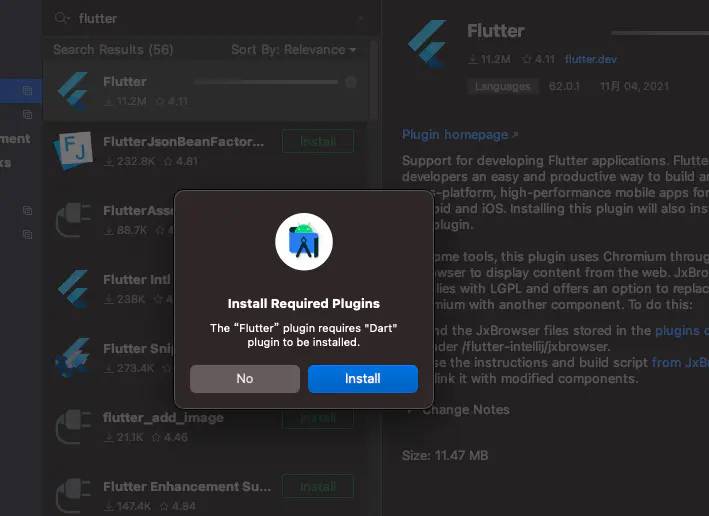This screenshot has width=709, height=516.
Task: Click 4.11 star rating in details header
Action: tap(539, 59)
